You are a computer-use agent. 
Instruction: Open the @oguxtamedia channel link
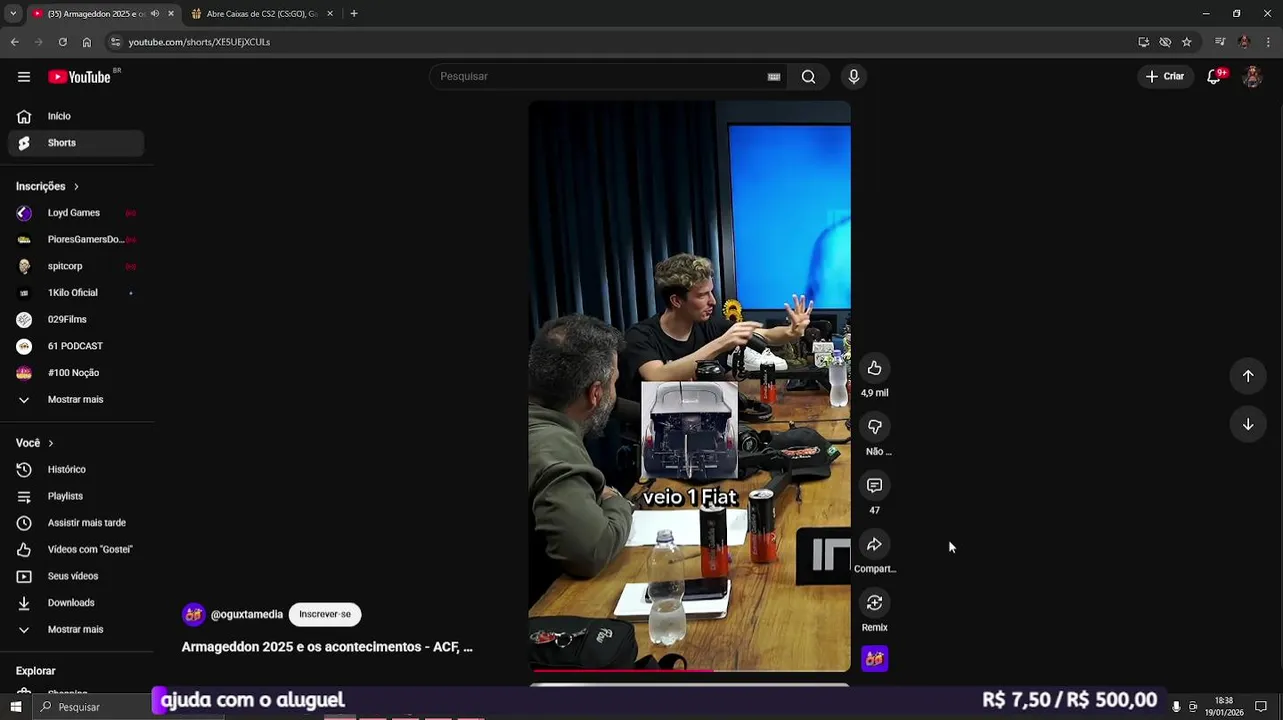click(246, 615)
